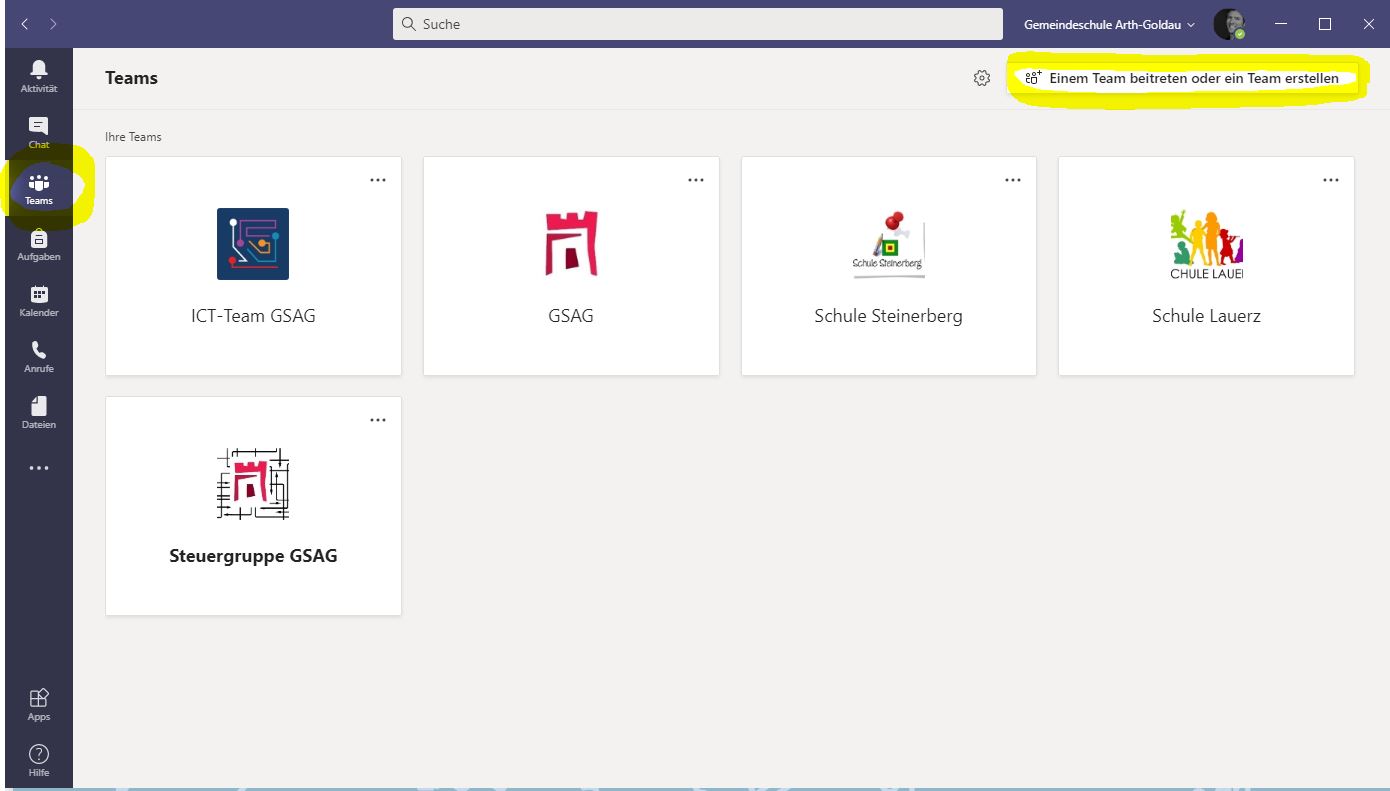Click the Steuergruppe GSAG logo
1390x791 pixels.
[x=253, y=484]
